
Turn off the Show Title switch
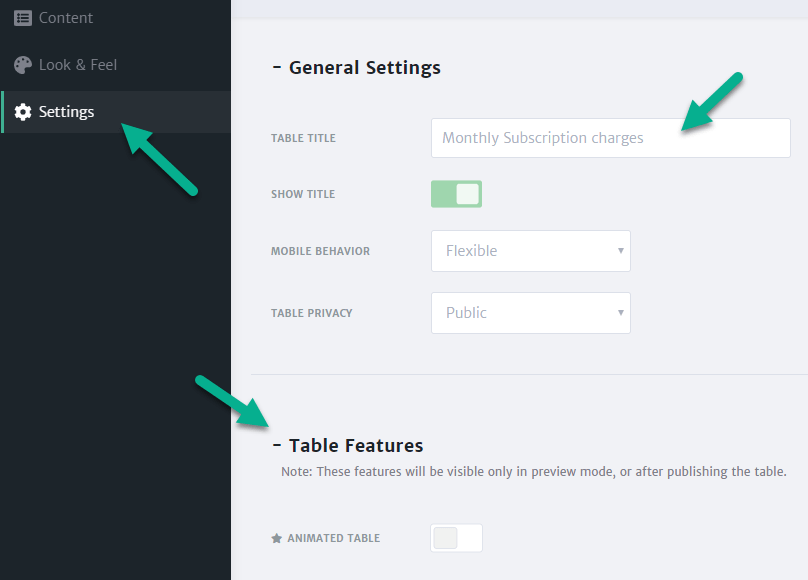[456, 194]
